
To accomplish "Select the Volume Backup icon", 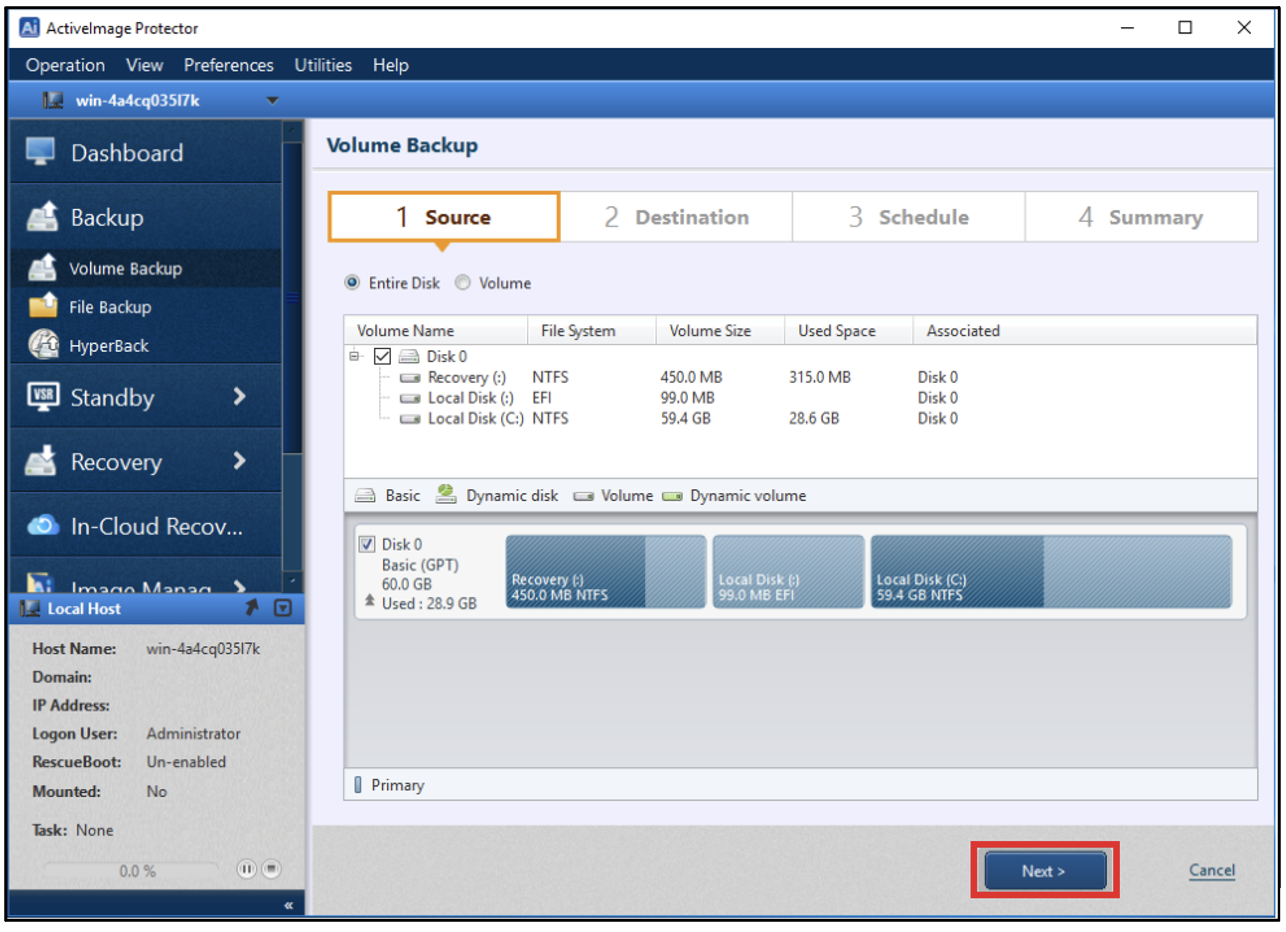I will tap(42, 268).
